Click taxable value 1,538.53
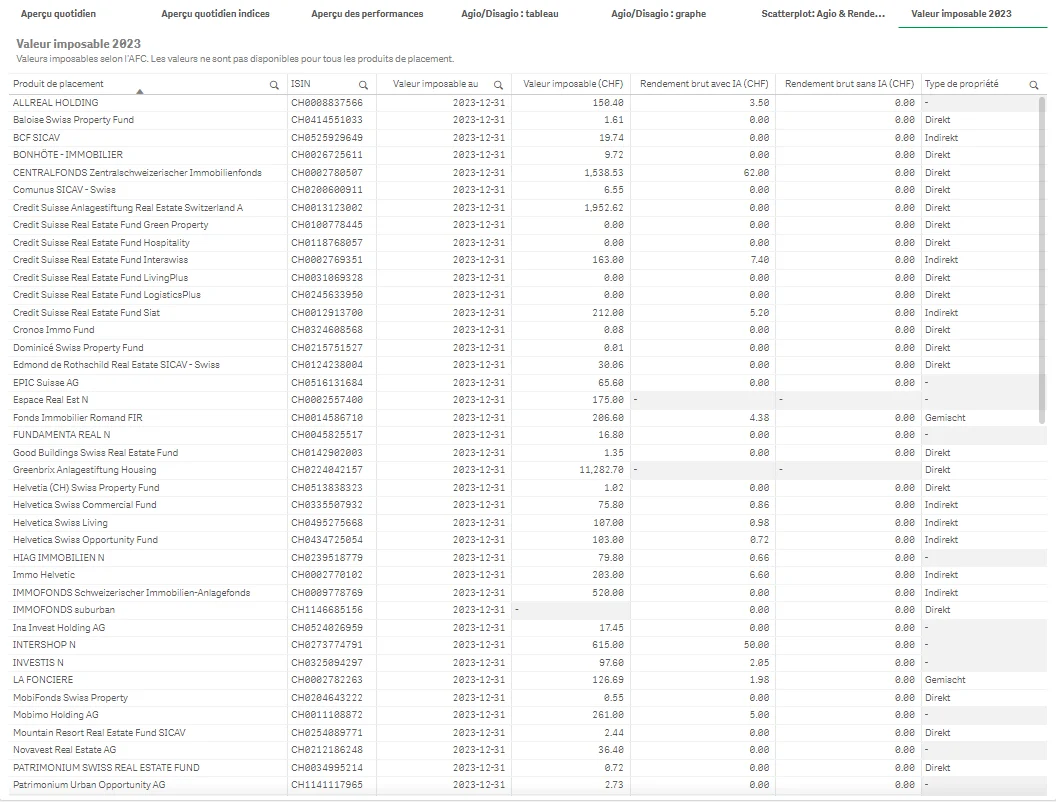The image size is (1056, 802). tap(604, 172)
